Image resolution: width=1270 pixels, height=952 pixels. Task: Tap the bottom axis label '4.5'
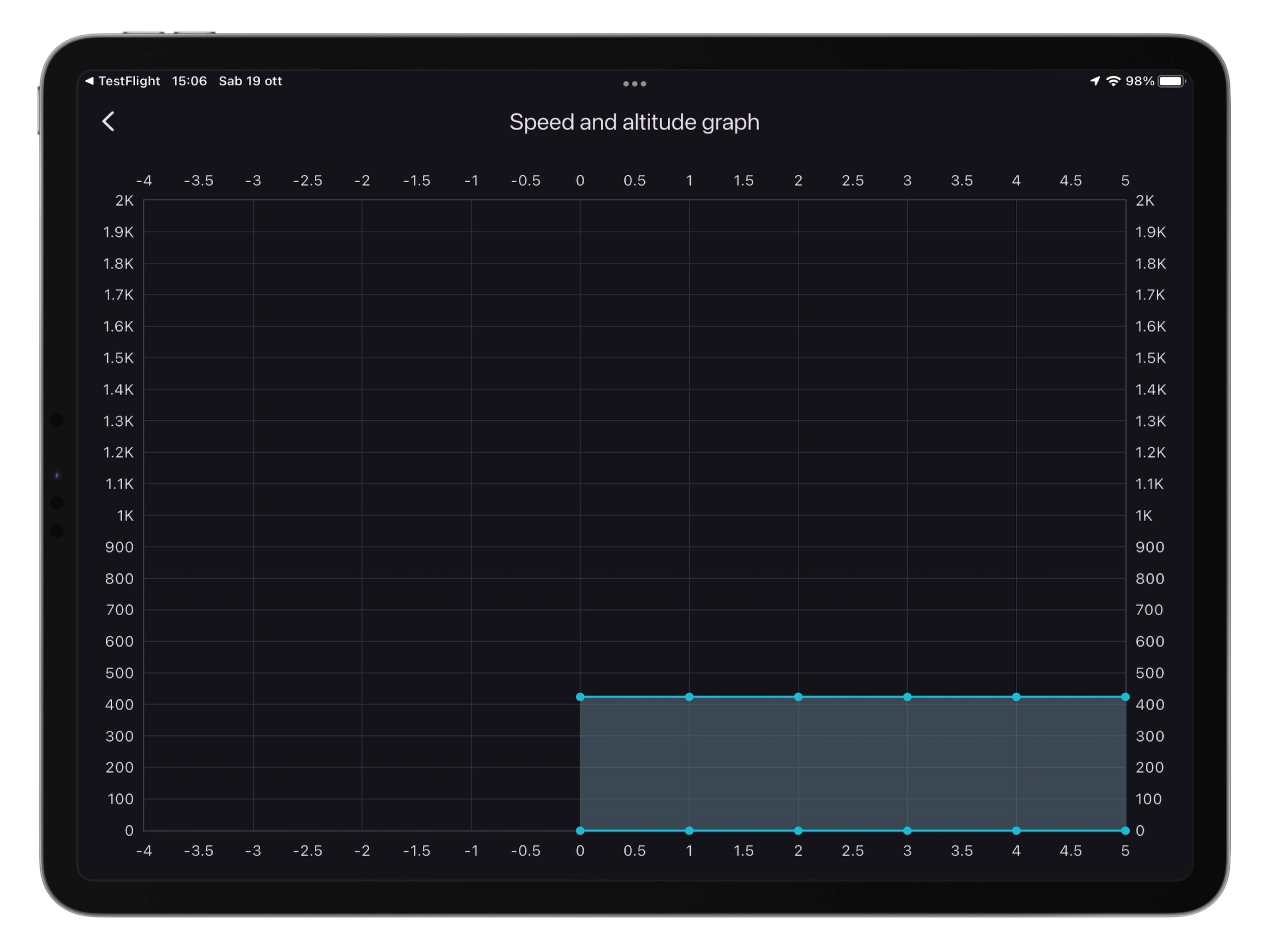coord(1071,851)
